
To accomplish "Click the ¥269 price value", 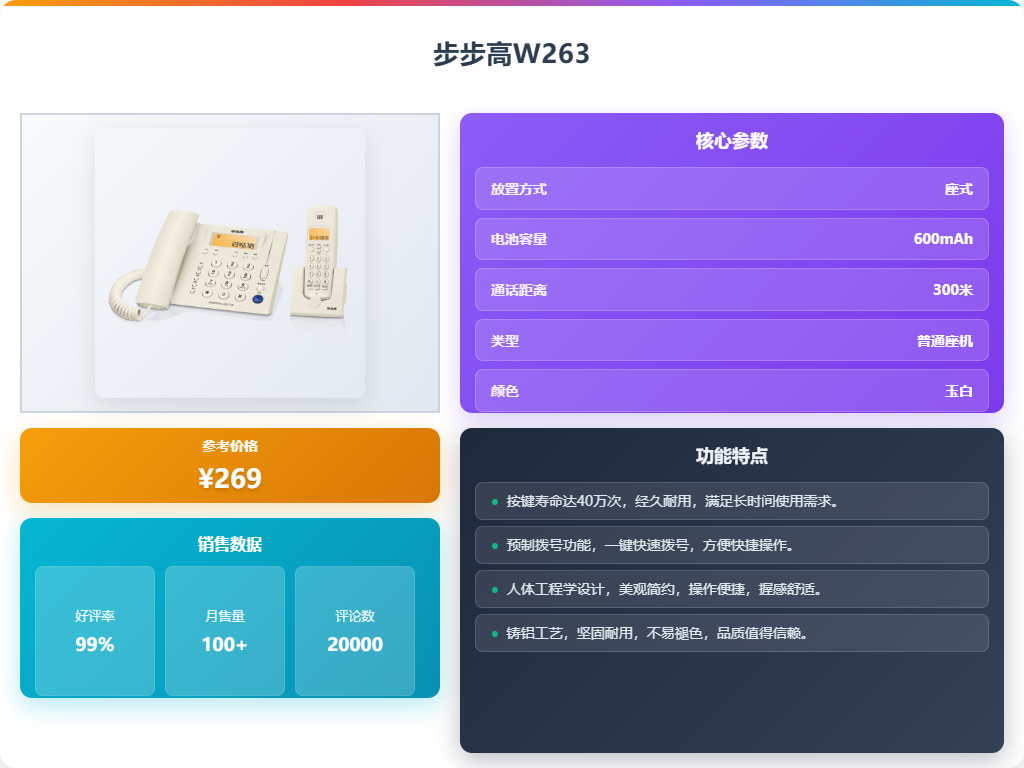I will tap(230, 479).
